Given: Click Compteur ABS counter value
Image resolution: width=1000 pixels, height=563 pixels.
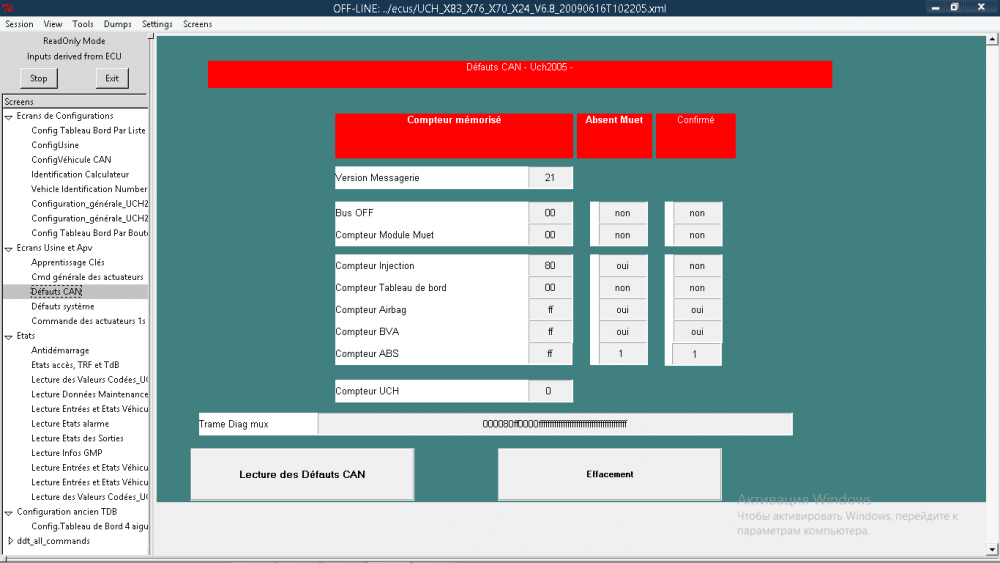Looking at the screenshot, I should (x=550, y=353).
